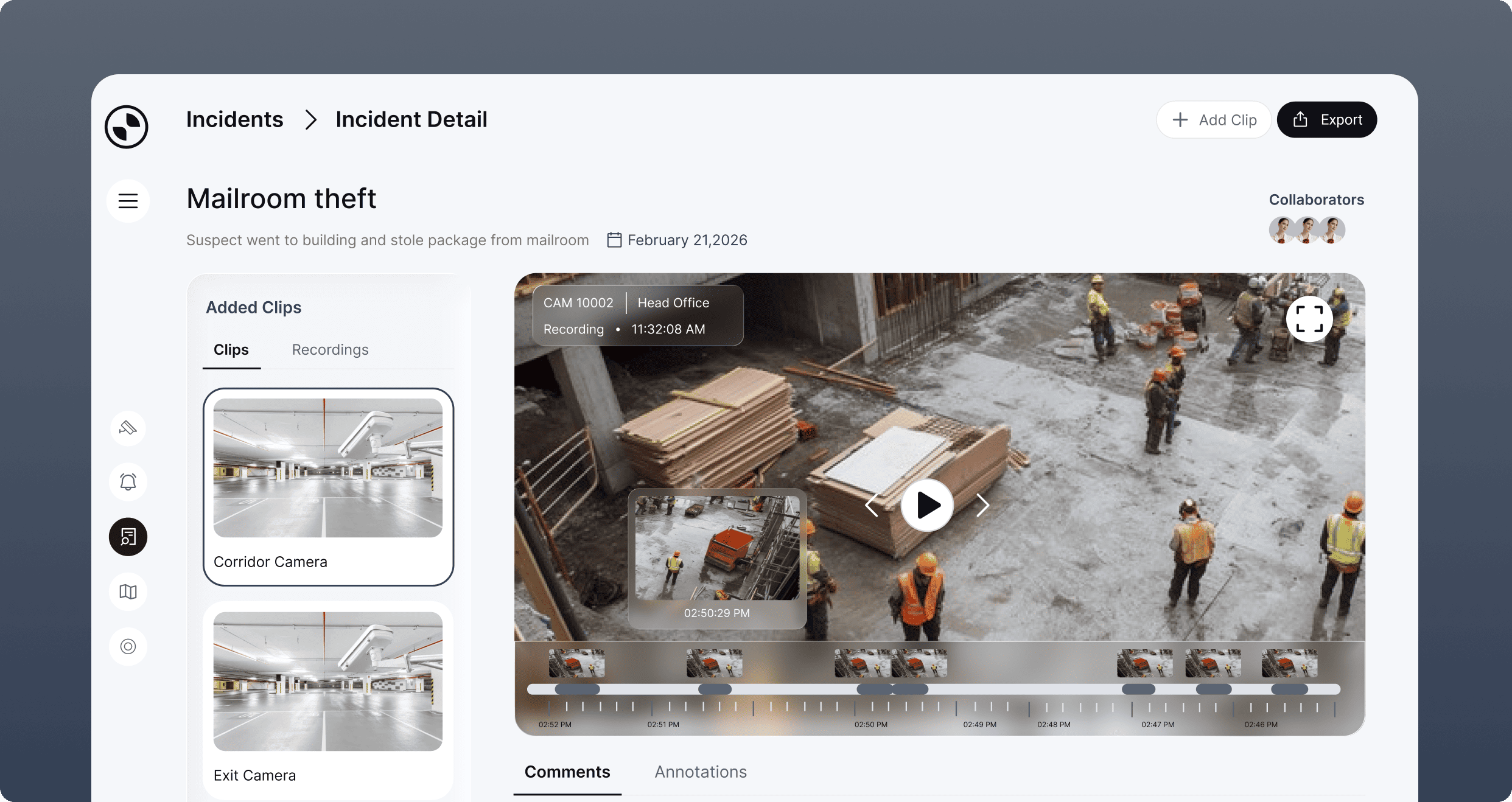
Task: Open the calendar icon beside February 21,2026
Action: 614,240
